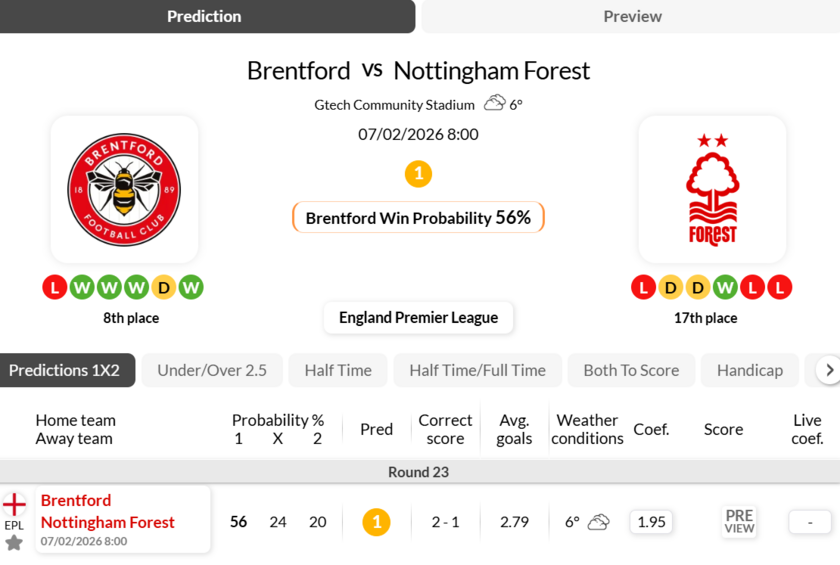This screenshot has width=840, height=565.
Task: Click the cloud icon in the match row
Action: tap(599, 522)
